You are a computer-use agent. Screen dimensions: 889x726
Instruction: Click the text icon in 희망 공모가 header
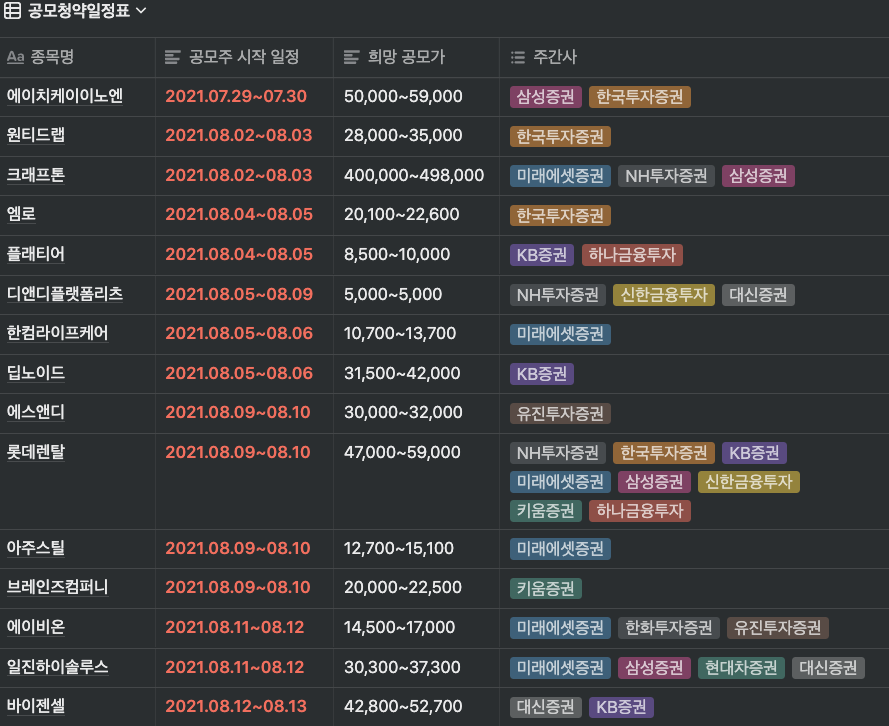point(352,57)
